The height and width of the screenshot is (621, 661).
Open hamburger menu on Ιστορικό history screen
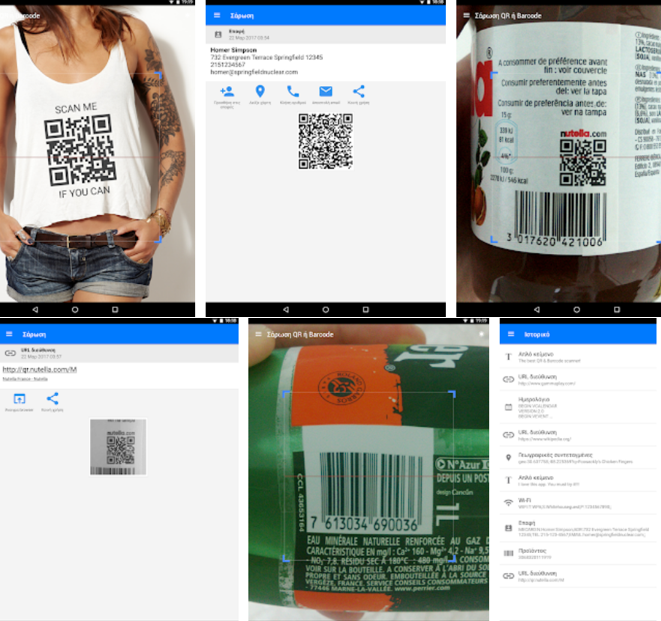click(x=511, y=334)
